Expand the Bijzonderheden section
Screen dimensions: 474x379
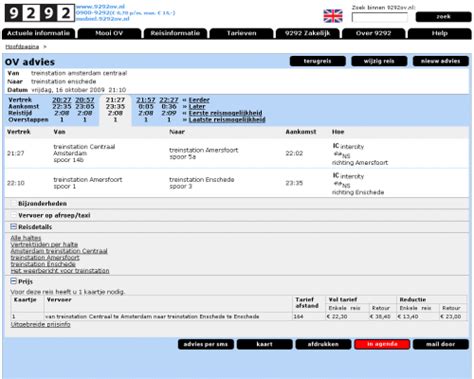tap(13, 203)
